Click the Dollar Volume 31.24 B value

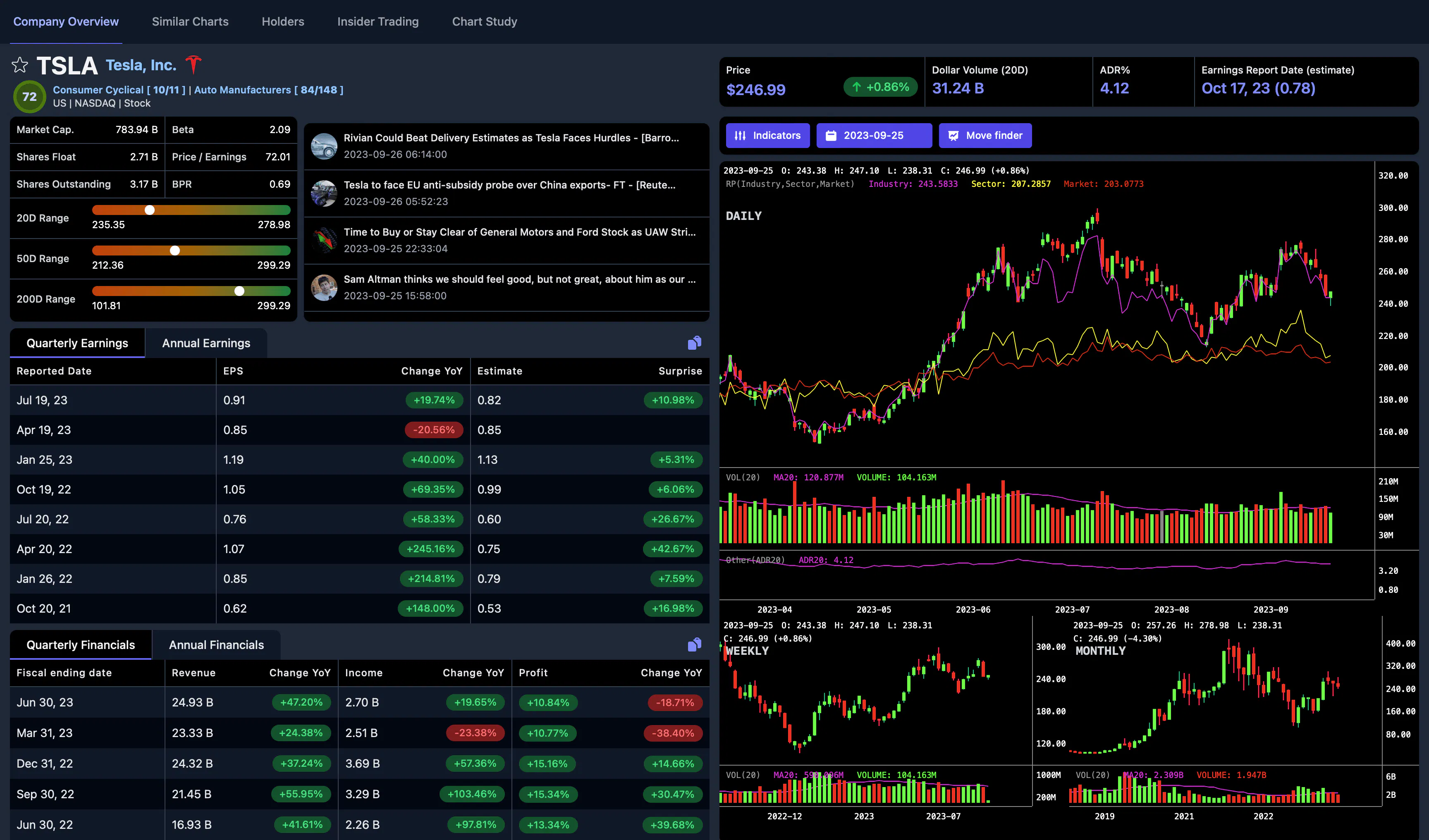pyautogui.click(x=958, y=88)
